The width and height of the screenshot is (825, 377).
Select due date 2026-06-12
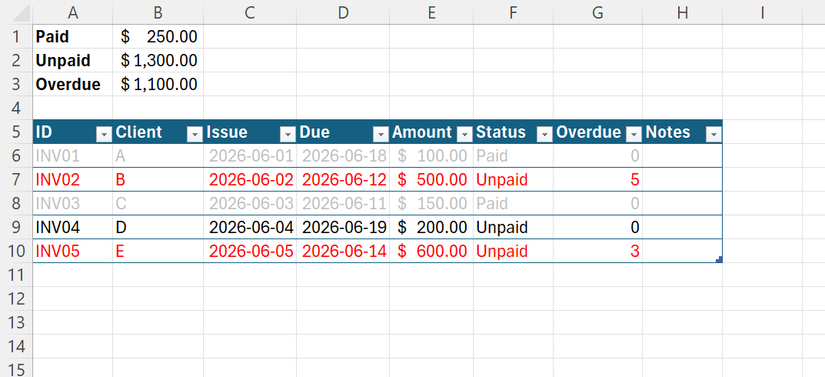tap(343, 180)
